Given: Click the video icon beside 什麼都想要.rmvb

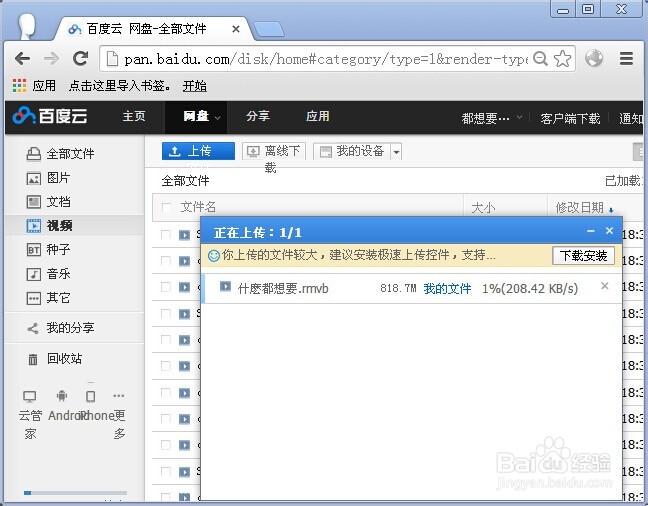Looking at the screenshot, I should click(225, 286).
